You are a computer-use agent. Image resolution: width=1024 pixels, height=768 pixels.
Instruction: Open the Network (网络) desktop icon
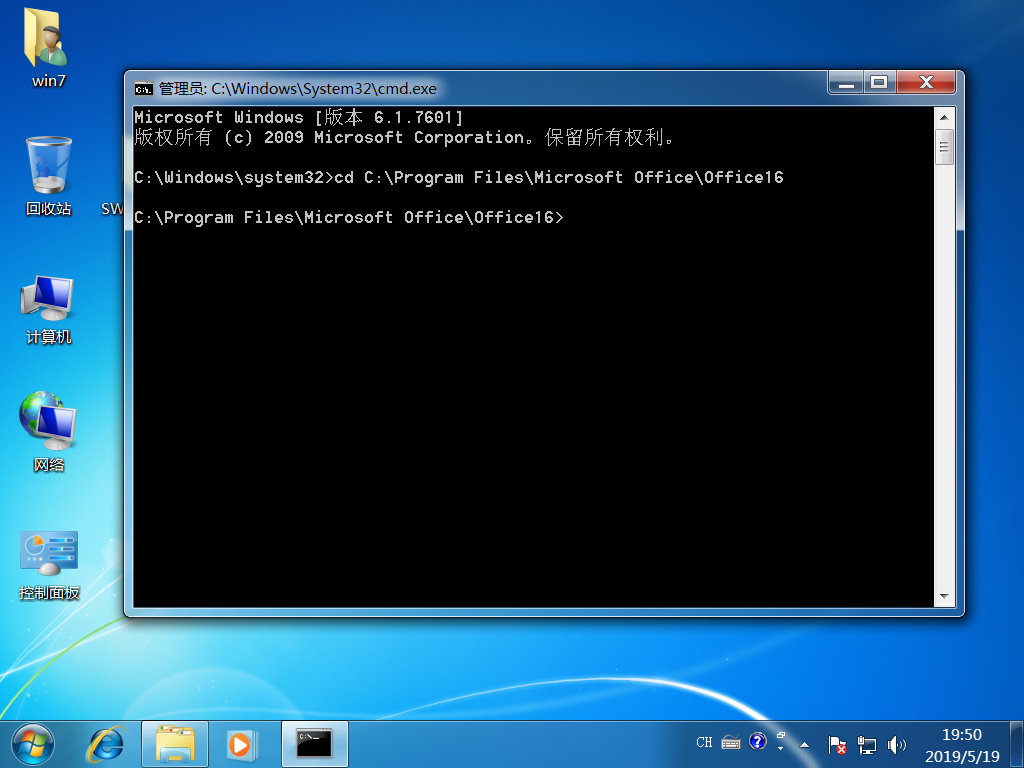pos(48,431)
